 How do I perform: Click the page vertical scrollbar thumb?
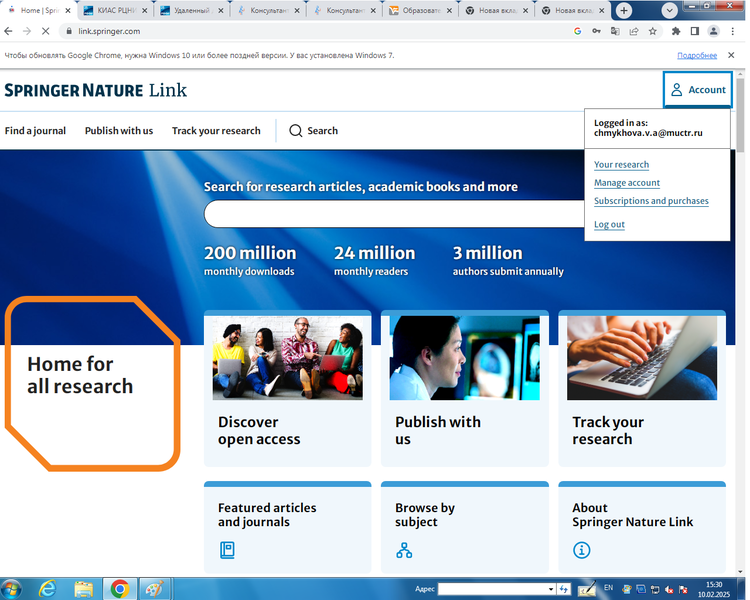(x=740, y=115)
